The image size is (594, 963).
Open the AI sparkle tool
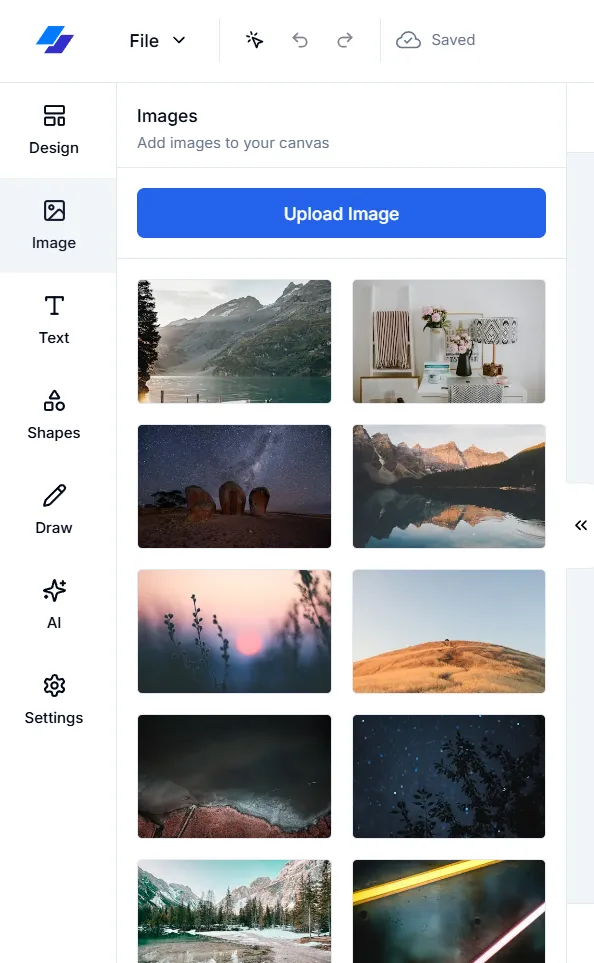click(x=54, y=605)
